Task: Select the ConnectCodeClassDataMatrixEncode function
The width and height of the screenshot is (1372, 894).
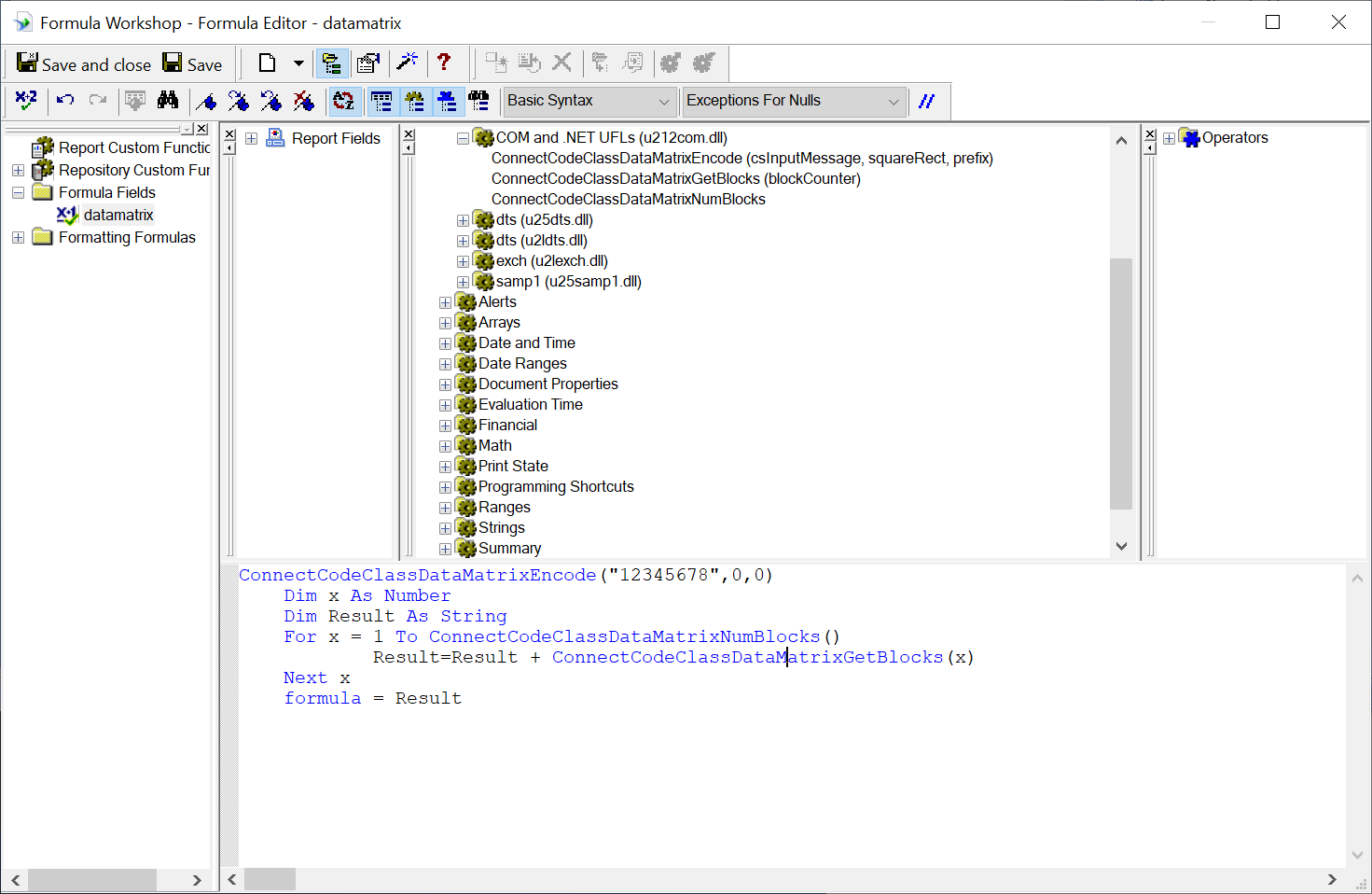Action: 742,158
